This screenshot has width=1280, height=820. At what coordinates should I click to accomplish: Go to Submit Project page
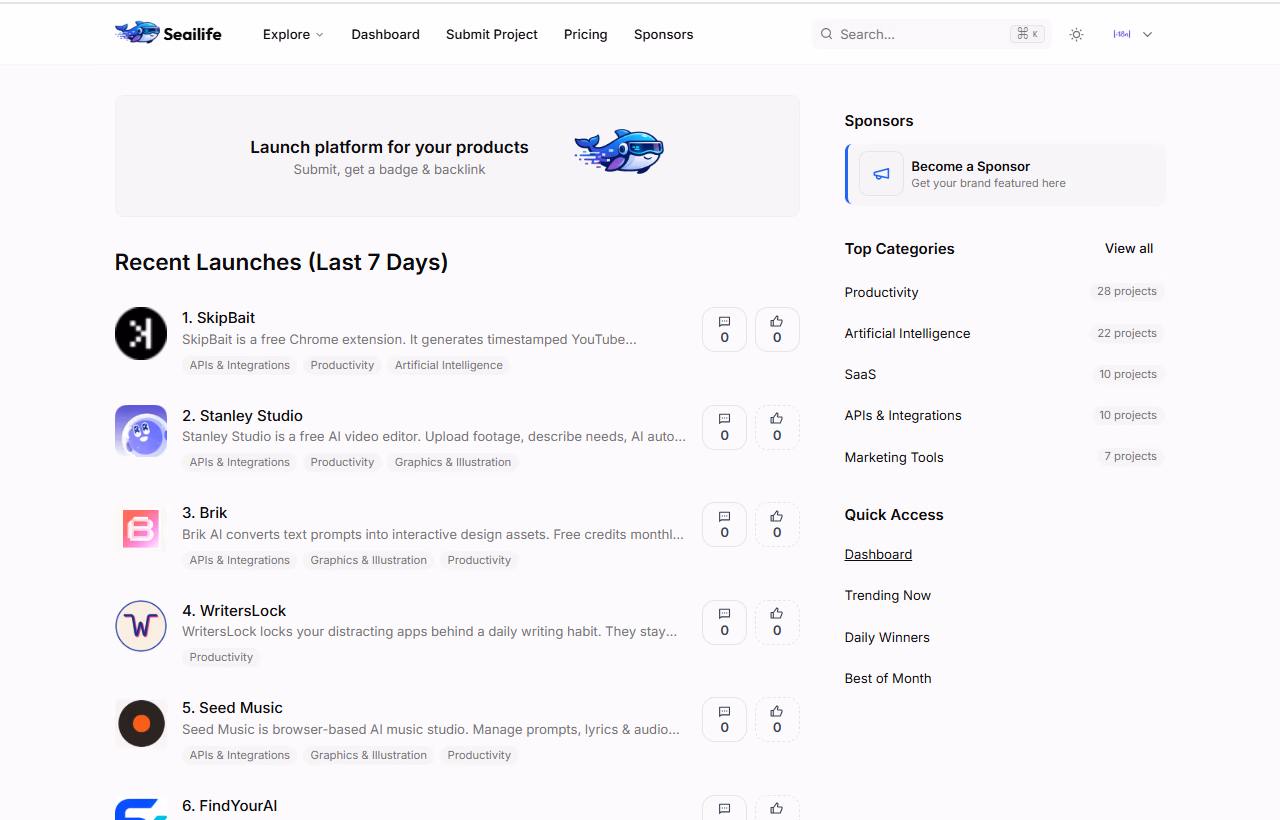click(x=492, y=34)
